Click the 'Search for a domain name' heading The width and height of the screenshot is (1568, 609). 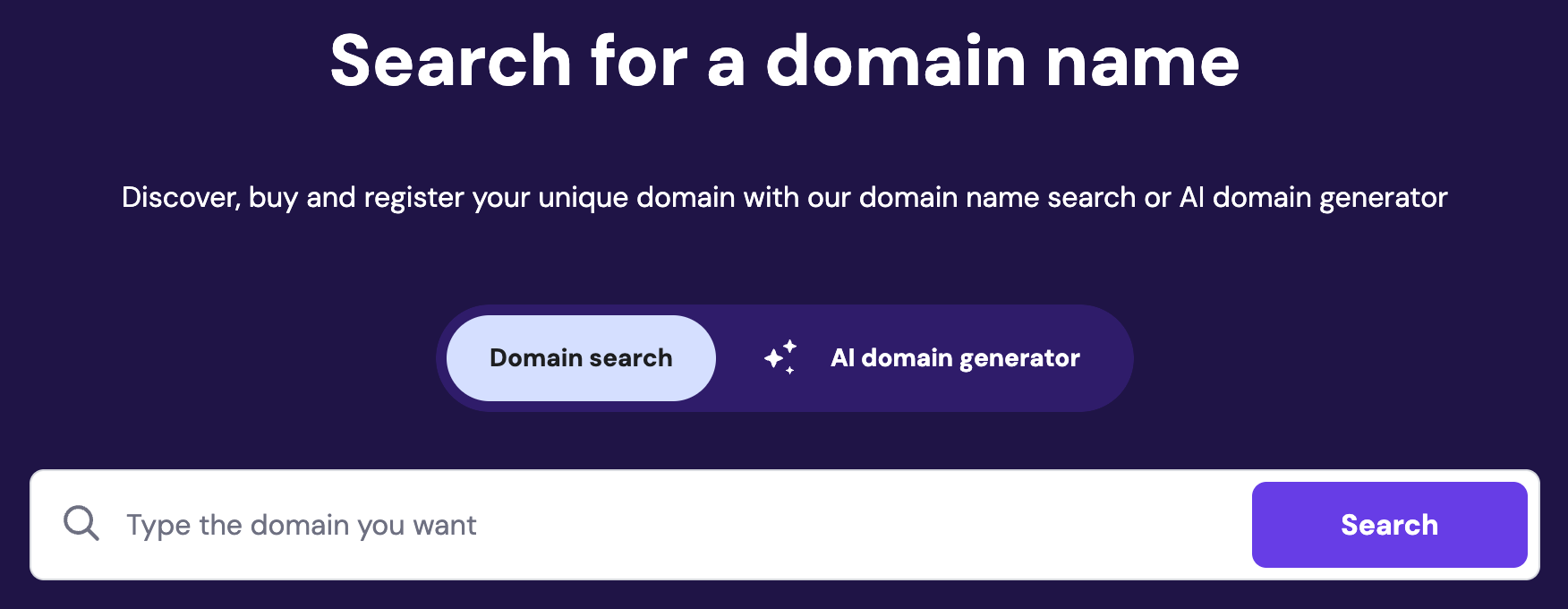pos(784,59)
